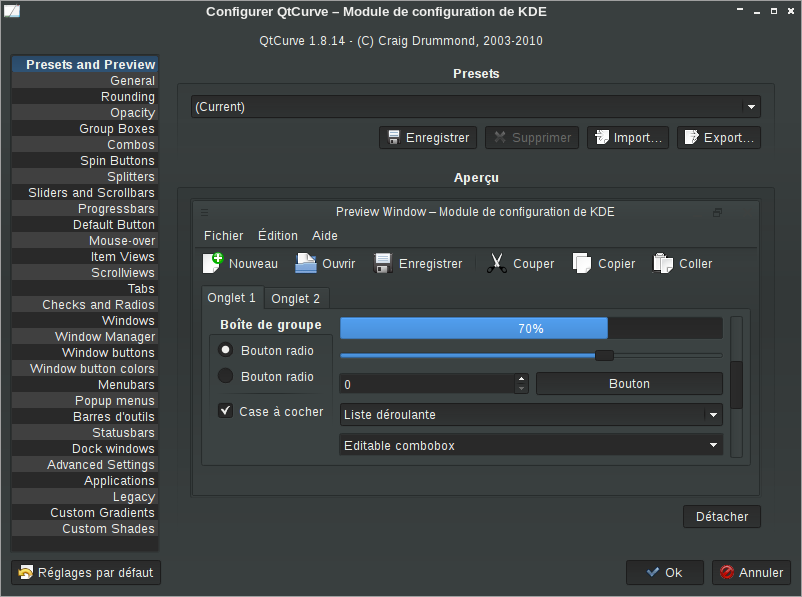Go to Group Boxes settings
This screenshot has height=597, width=802.
[85, 128]
